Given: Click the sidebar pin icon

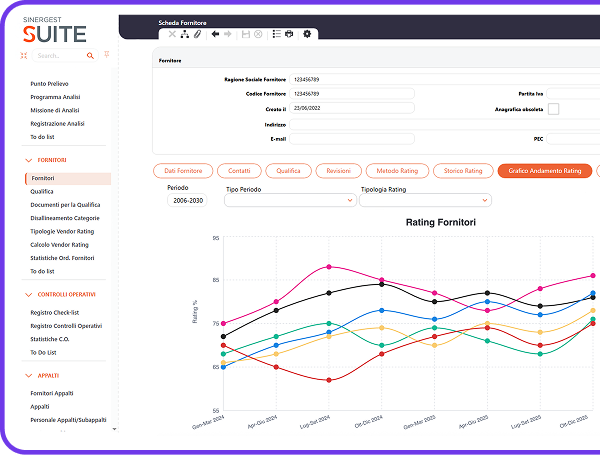Looking at the screenshot, I should click(105, 56).
